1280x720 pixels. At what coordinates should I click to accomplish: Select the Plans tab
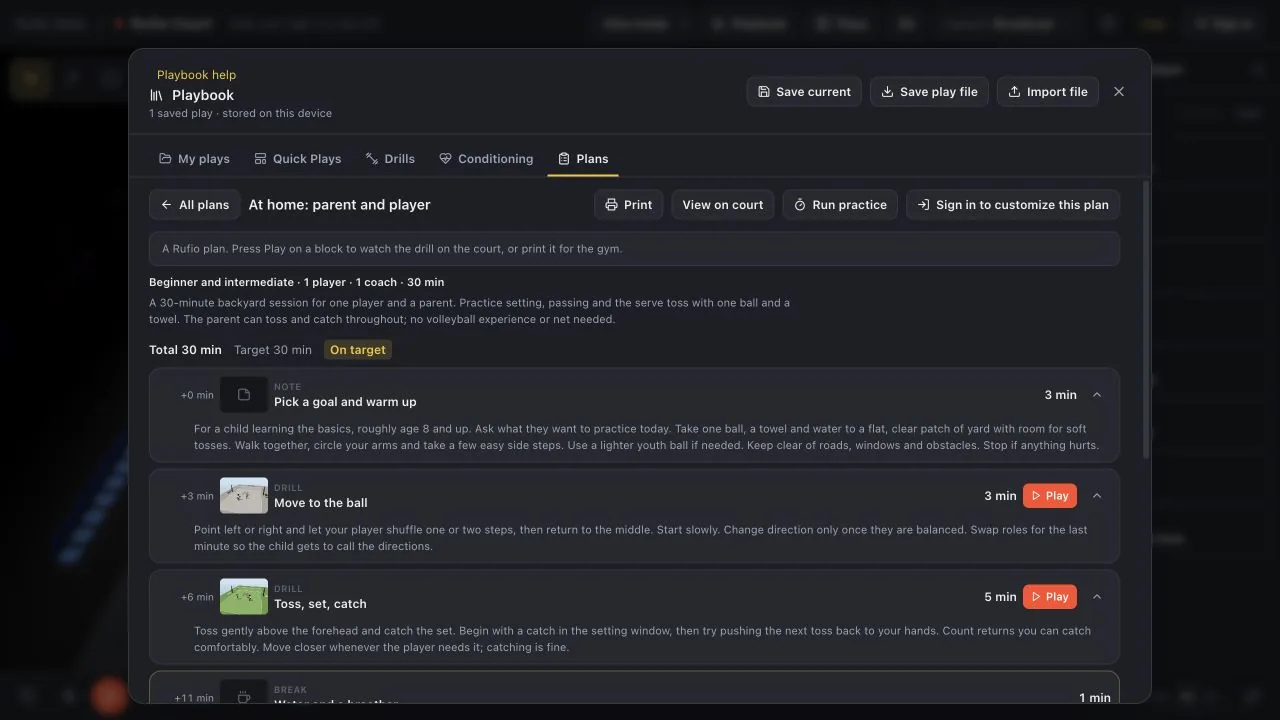pyautogui.click(x=583, y=159)
